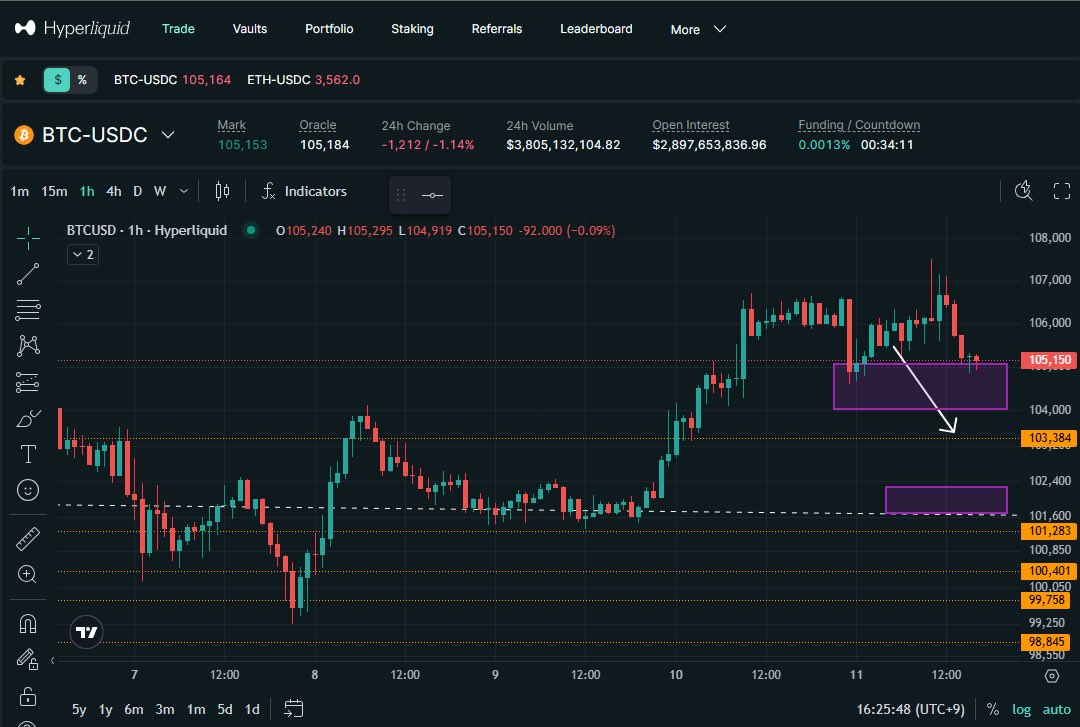Select the crosshair cursor tool
Image resolution: width=1080 pixels, height=727 pixels.
(28, 238)
